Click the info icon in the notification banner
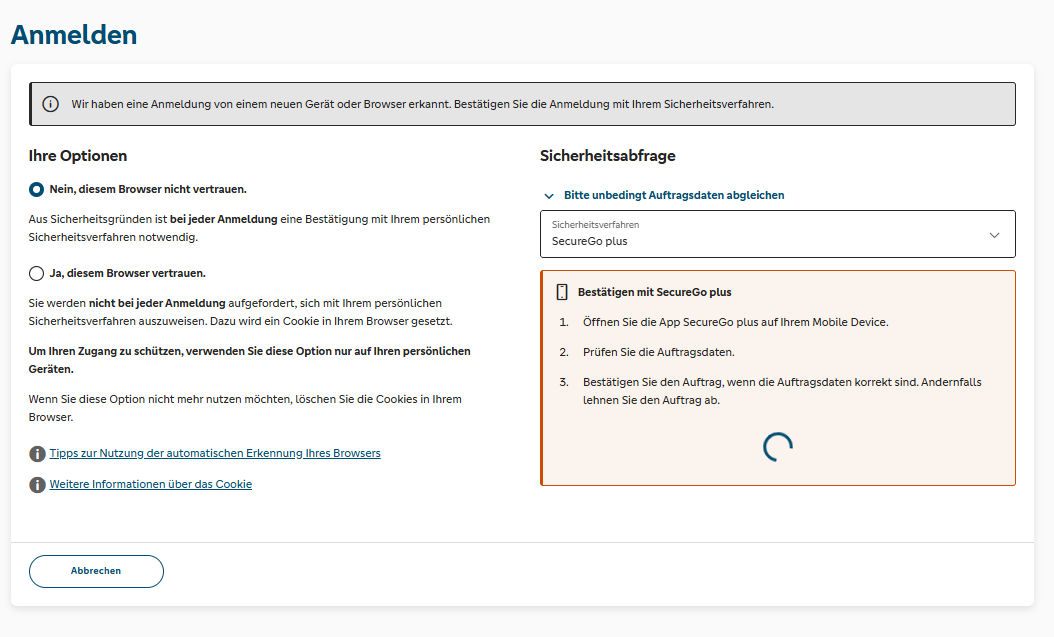The height and width of the screenshot is (637, 1054). click(50, 104)
